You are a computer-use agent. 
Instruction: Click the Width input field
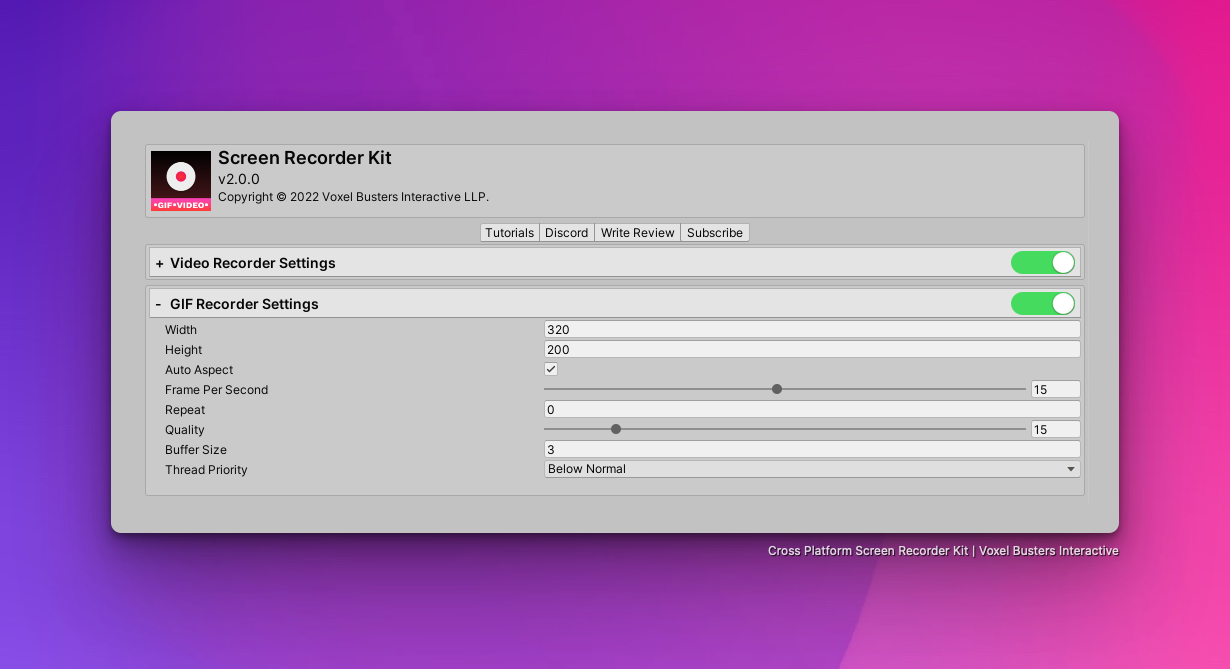(x=811, y=329)
